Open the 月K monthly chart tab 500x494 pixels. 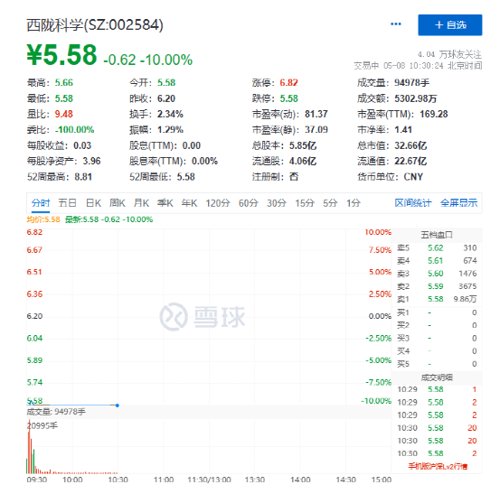pyautogui.click(x=141, y=203)
